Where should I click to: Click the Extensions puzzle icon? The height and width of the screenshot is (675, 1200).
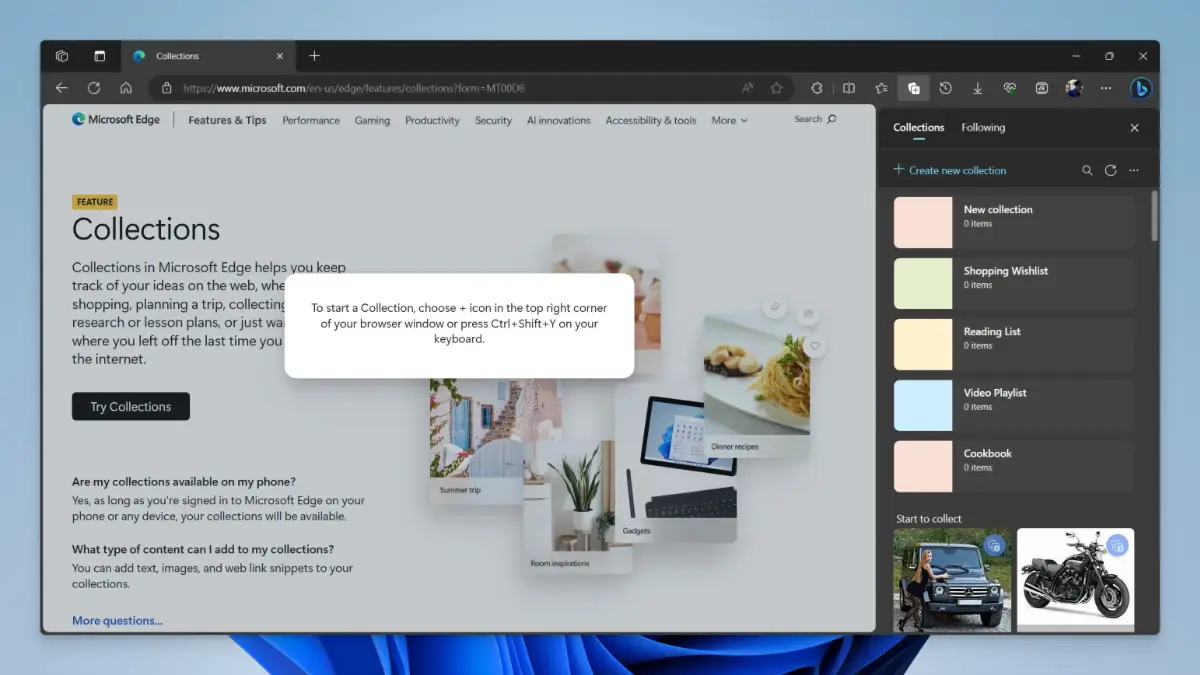[817, 88]
